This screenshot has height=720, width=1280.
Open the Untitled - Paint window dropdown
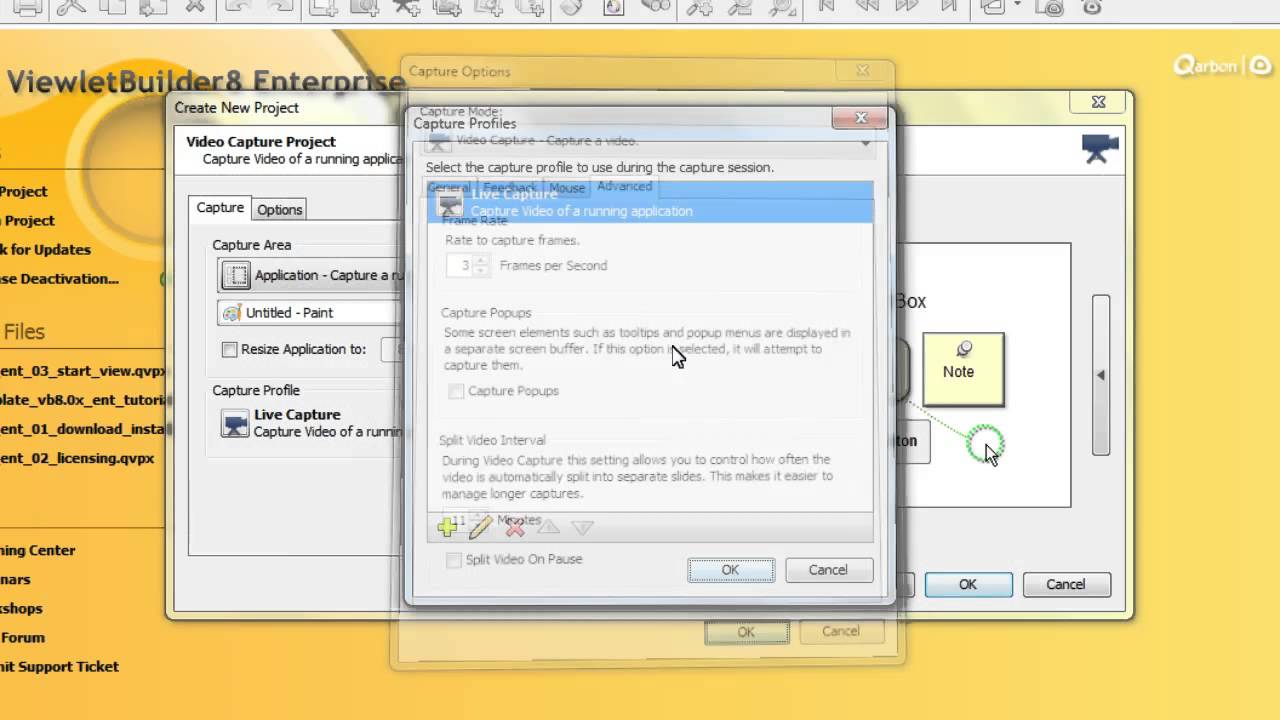coord(310,313)
